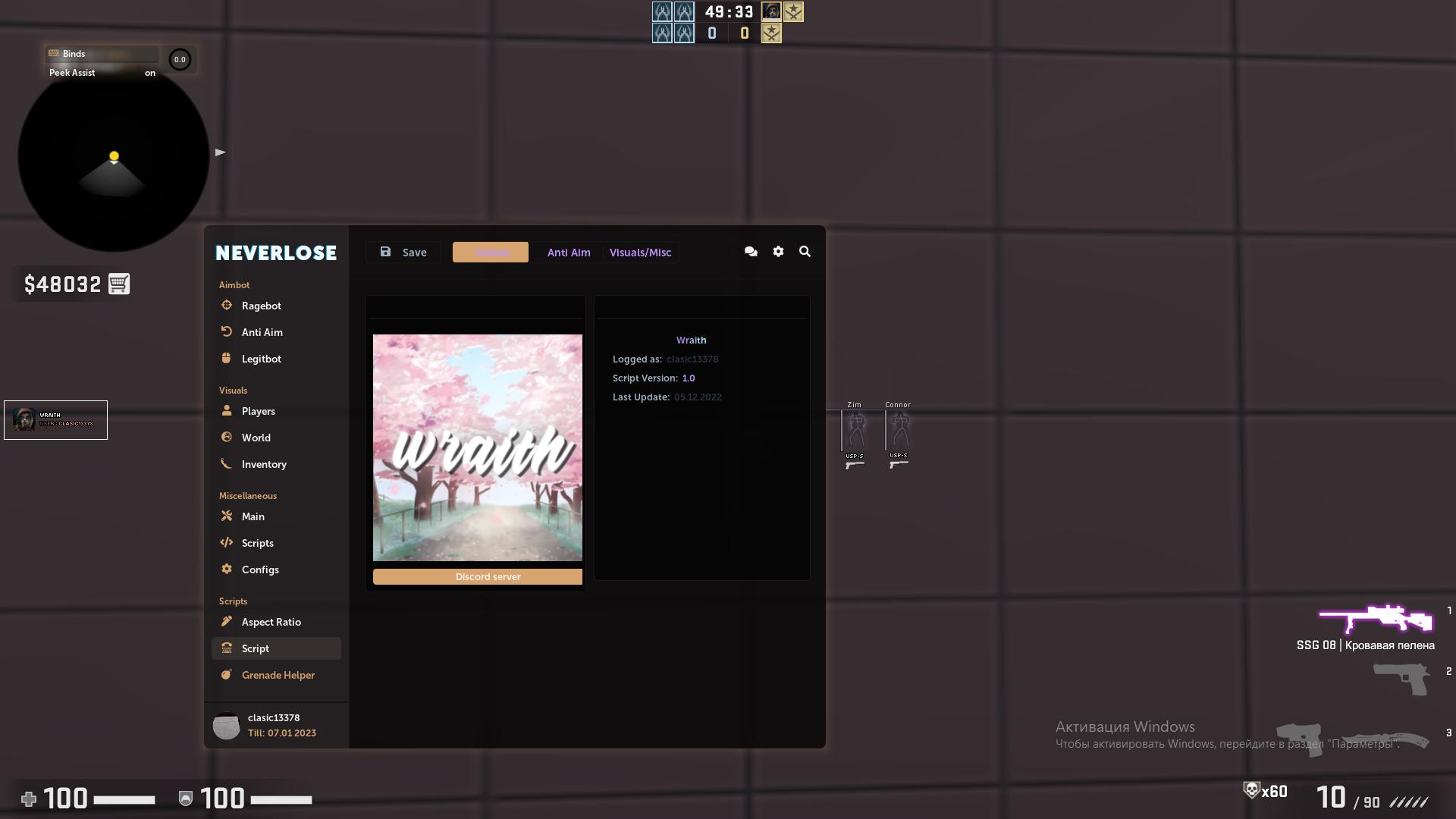Click the search magnifier icon
The image size is (1456, 819).
805,251
